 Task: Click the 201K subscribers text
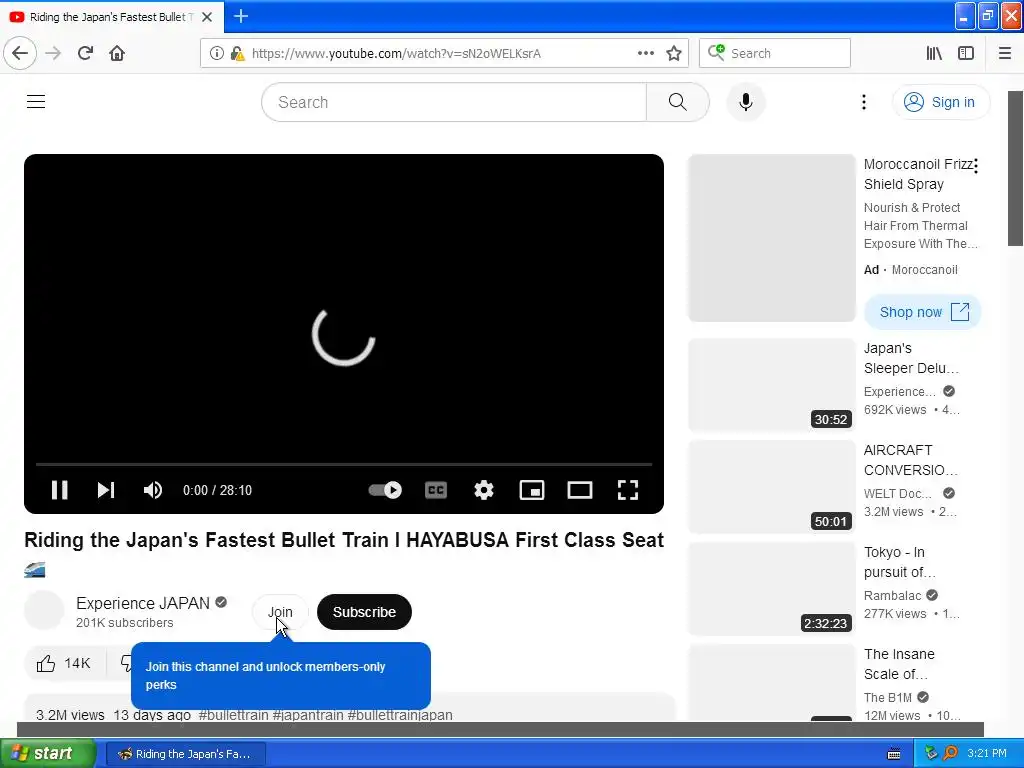pyautogui.click(x=125, y=623)
